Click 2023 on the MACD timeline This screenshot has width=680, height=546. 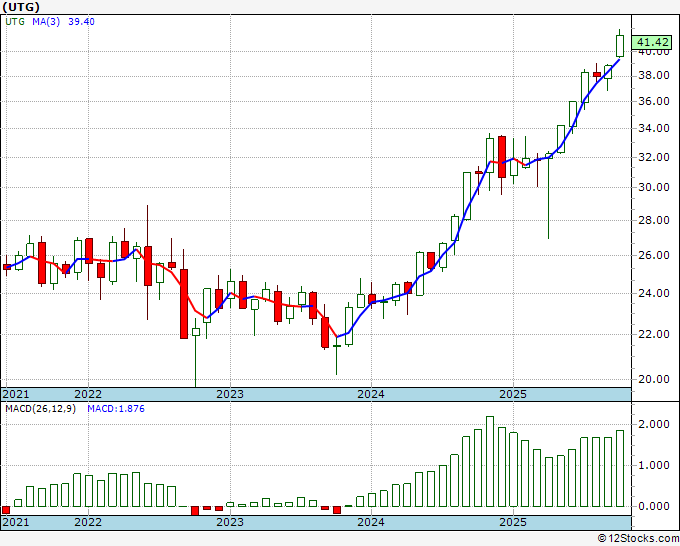pyautogui.click(x=230, y=522)
